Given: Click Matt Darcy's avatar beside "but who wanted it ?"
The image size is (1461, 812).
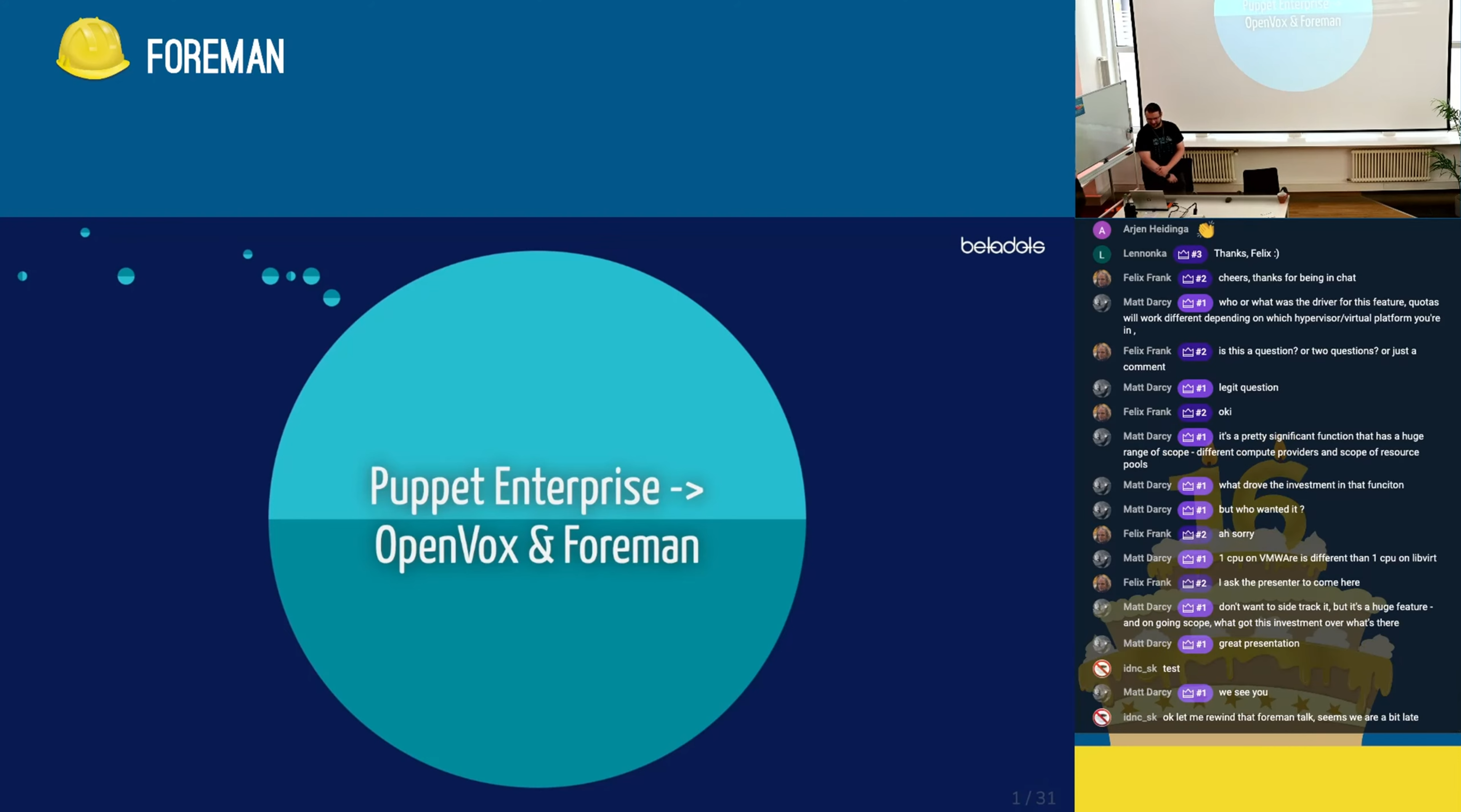Looking at the screenshot, I should pos(1101,510).
